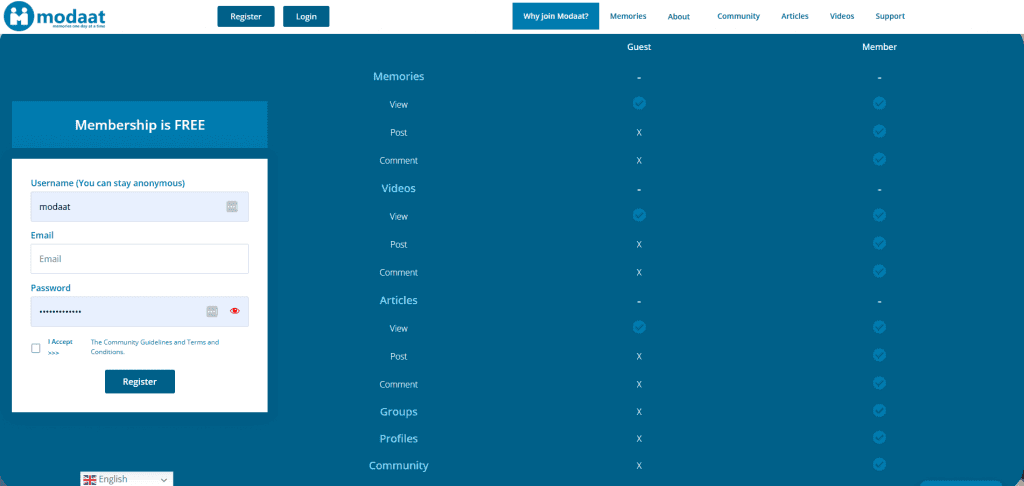Click the Register button in the header
The height and width of the screenshot is (486, 1024).
[245, 17]
